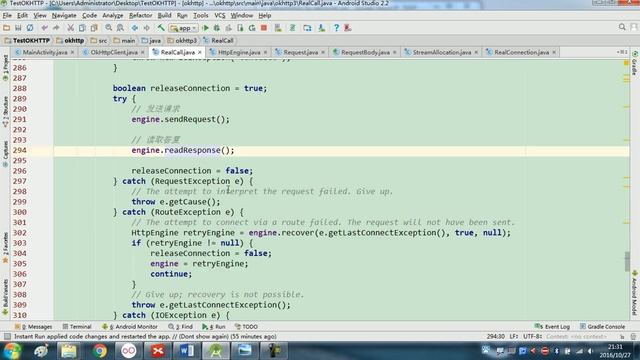640x360 pixels.
Task: Open the Android Monitor tool window
Action: (129, 327)
